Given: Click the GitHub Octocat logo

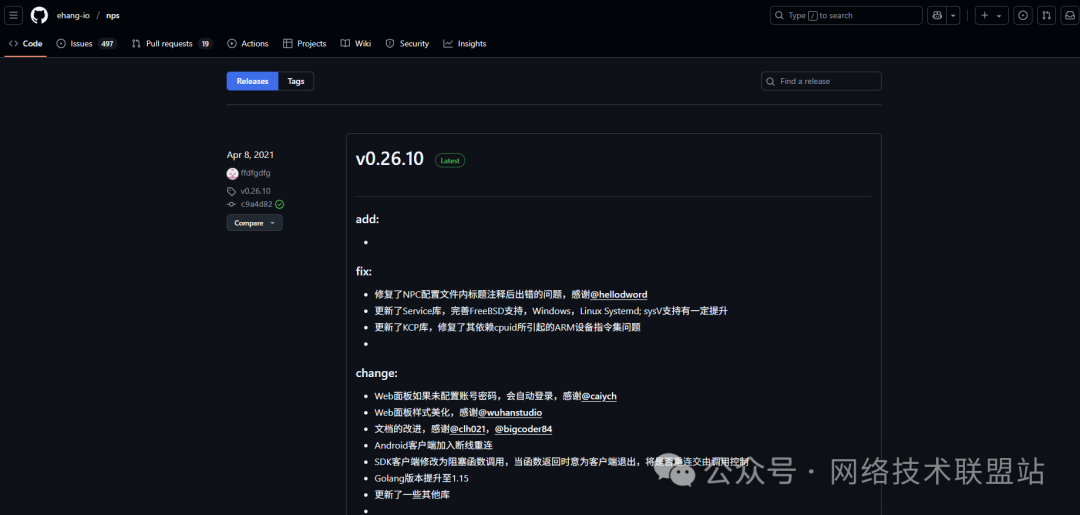Looking at the screenshot, I should [39, 15].
